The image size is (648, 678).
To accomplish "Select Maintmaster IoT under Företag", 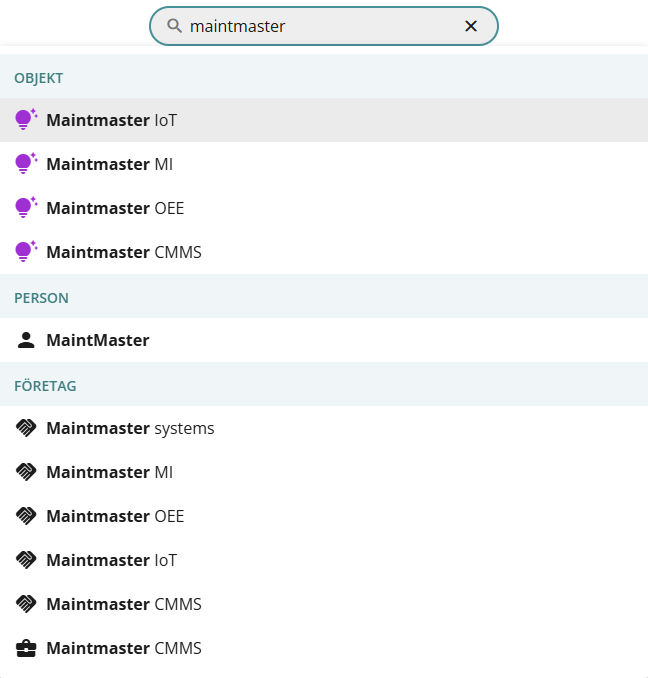I will pyautogui.click(x=324, y=560).
